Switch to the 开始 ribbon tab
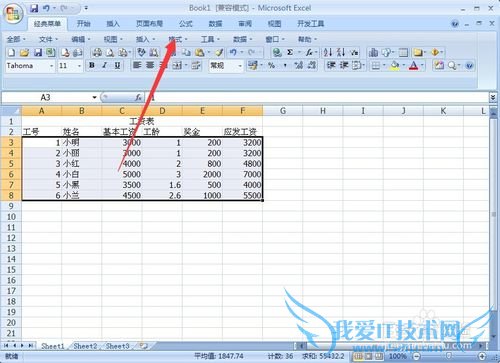 [x=84, y=24]
